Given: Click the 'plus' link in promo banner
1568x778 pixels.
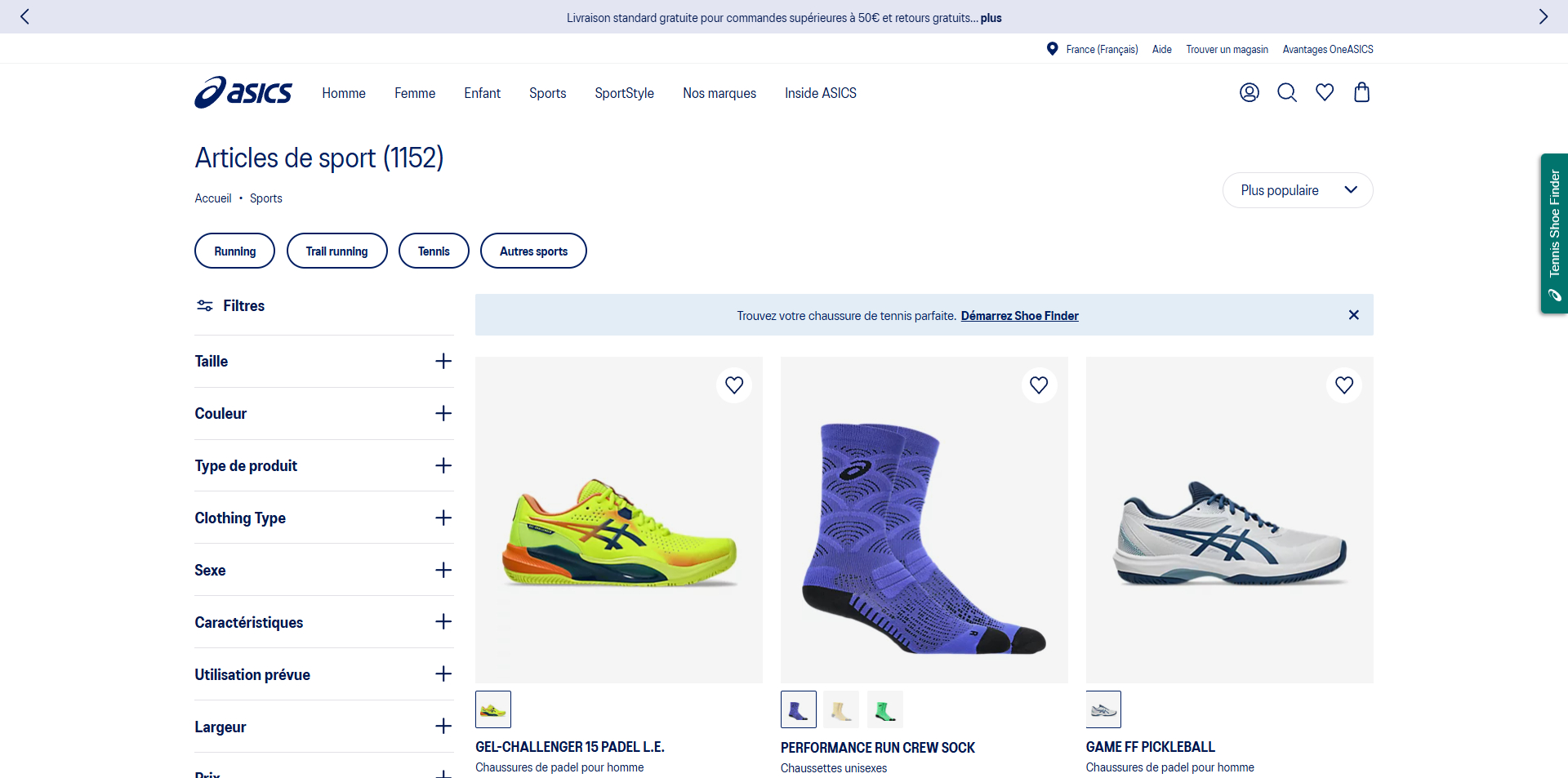Looking at the screenshot, I should tap(991, 18).
